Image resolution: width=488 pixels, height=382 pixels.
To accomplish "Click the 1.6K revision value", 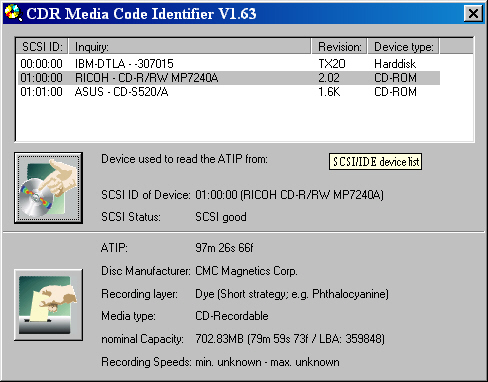I will pyautogui.click(x=329, y=92).
